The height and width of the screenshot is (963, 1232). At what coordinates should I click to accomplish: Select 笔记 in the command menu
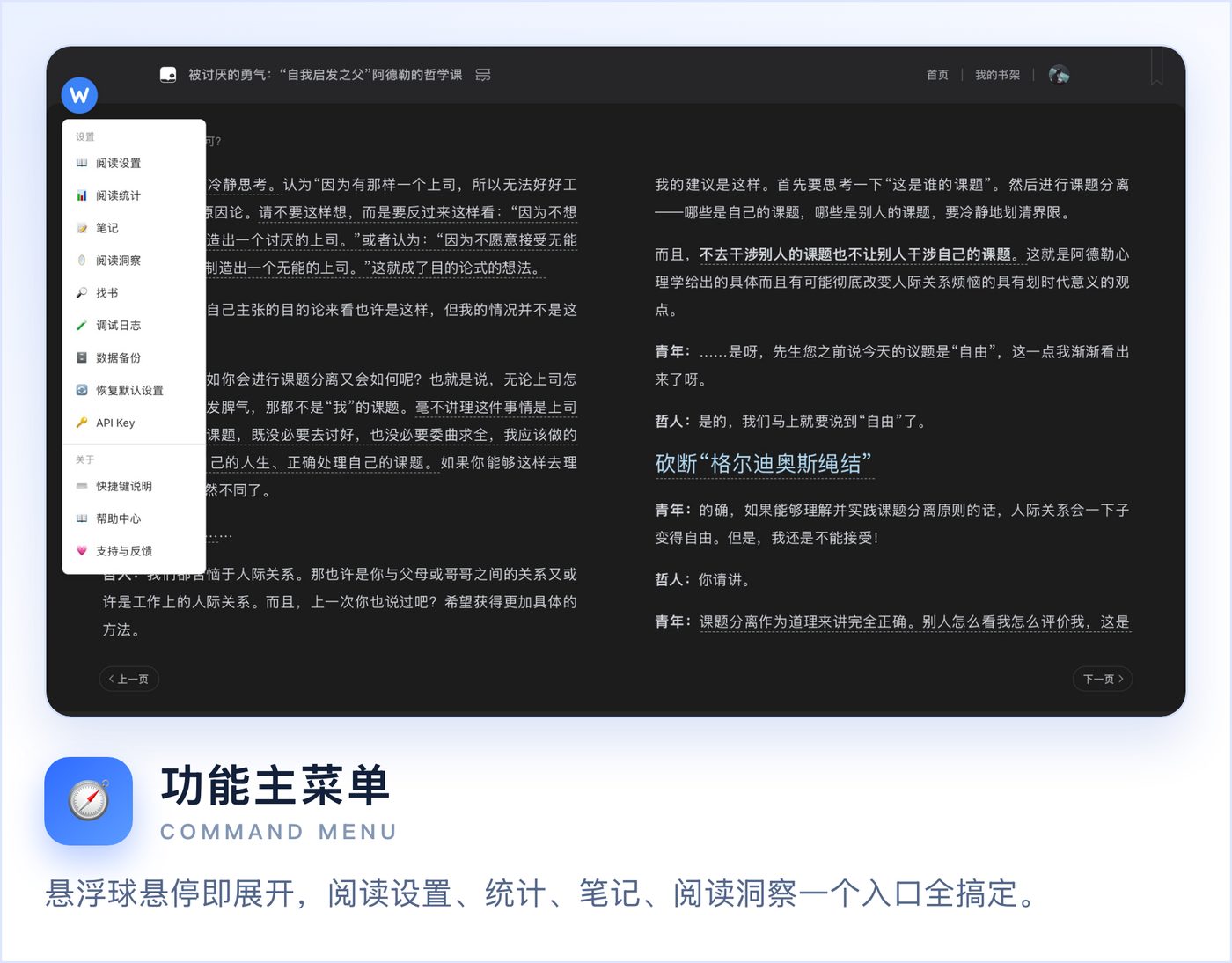click(134, 228)
